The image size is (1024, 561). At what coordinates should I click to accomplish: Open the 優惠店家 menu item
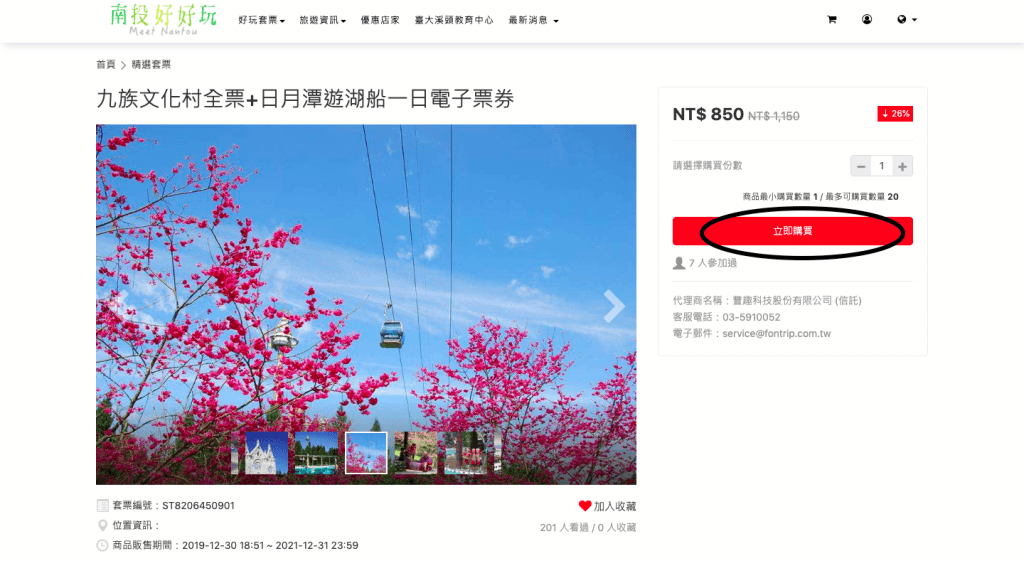(x=380, y=20)
